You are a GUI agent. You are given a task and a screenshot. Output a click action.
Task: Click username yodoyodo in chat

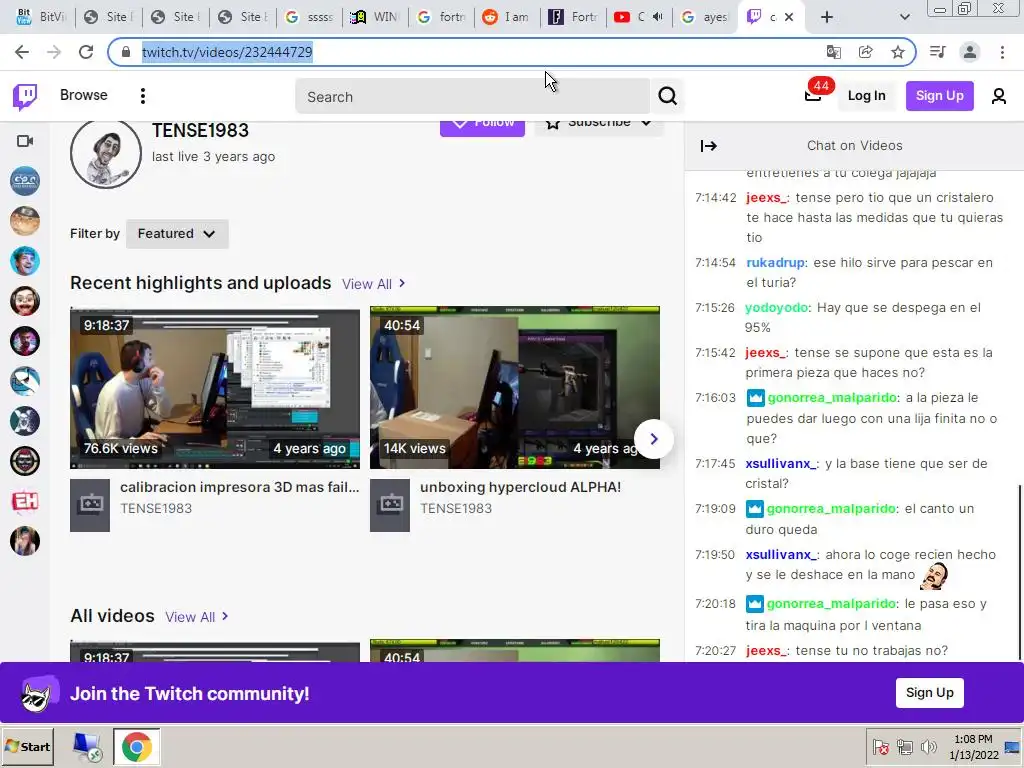(x=776, y=308)
